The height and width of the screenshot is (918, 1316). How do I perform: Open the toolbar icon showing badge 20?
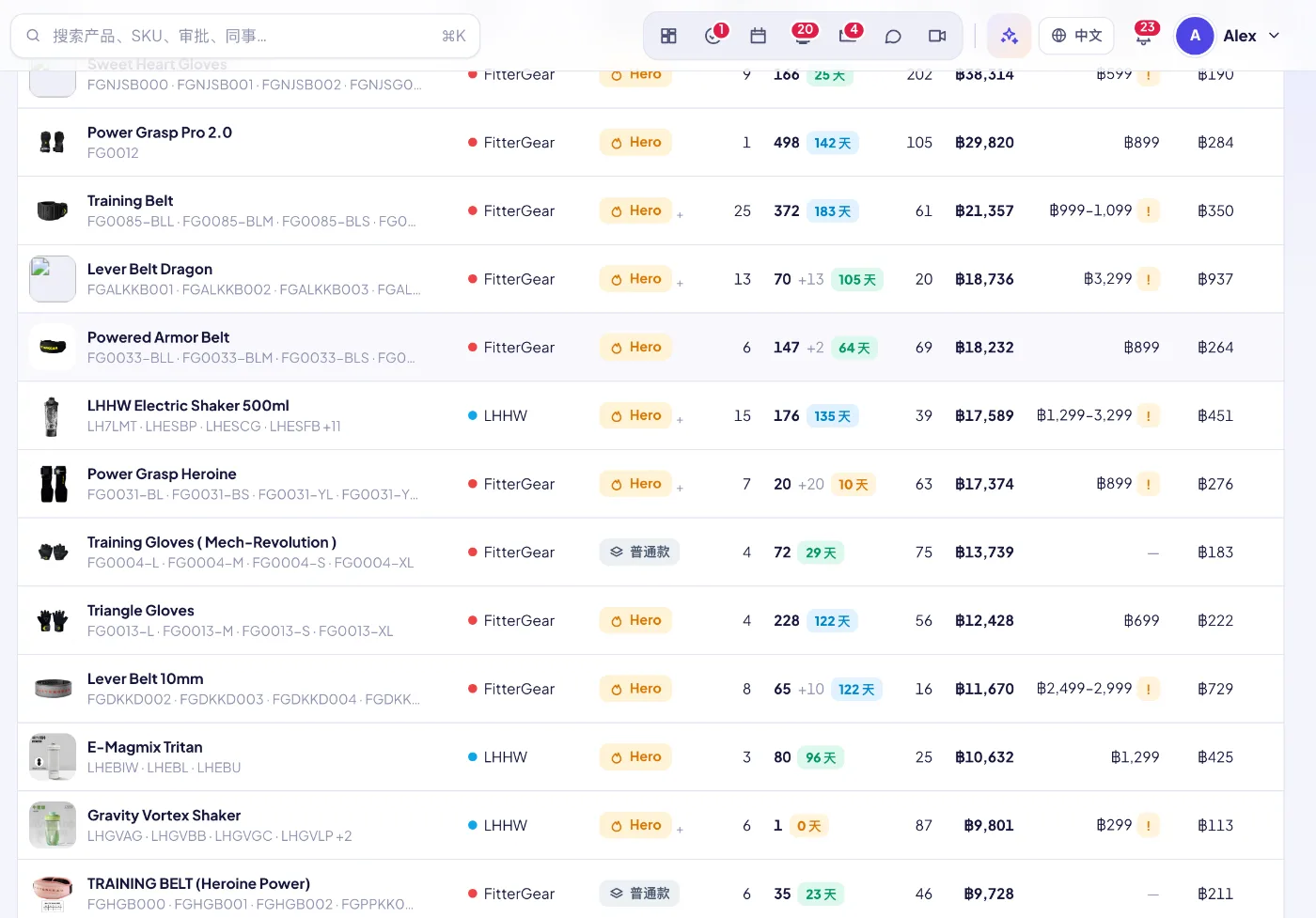[803, 36]
